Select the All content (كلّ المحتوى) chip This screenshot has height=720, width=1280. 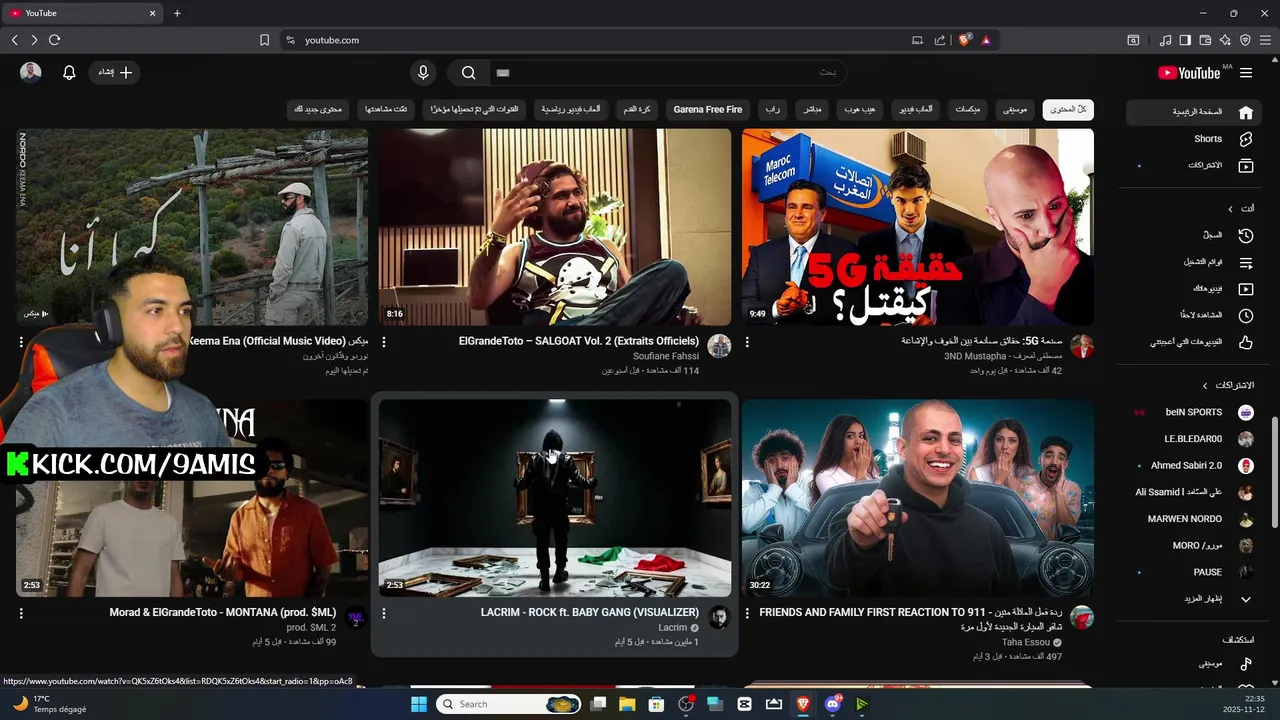click(x=1068, y=109)
